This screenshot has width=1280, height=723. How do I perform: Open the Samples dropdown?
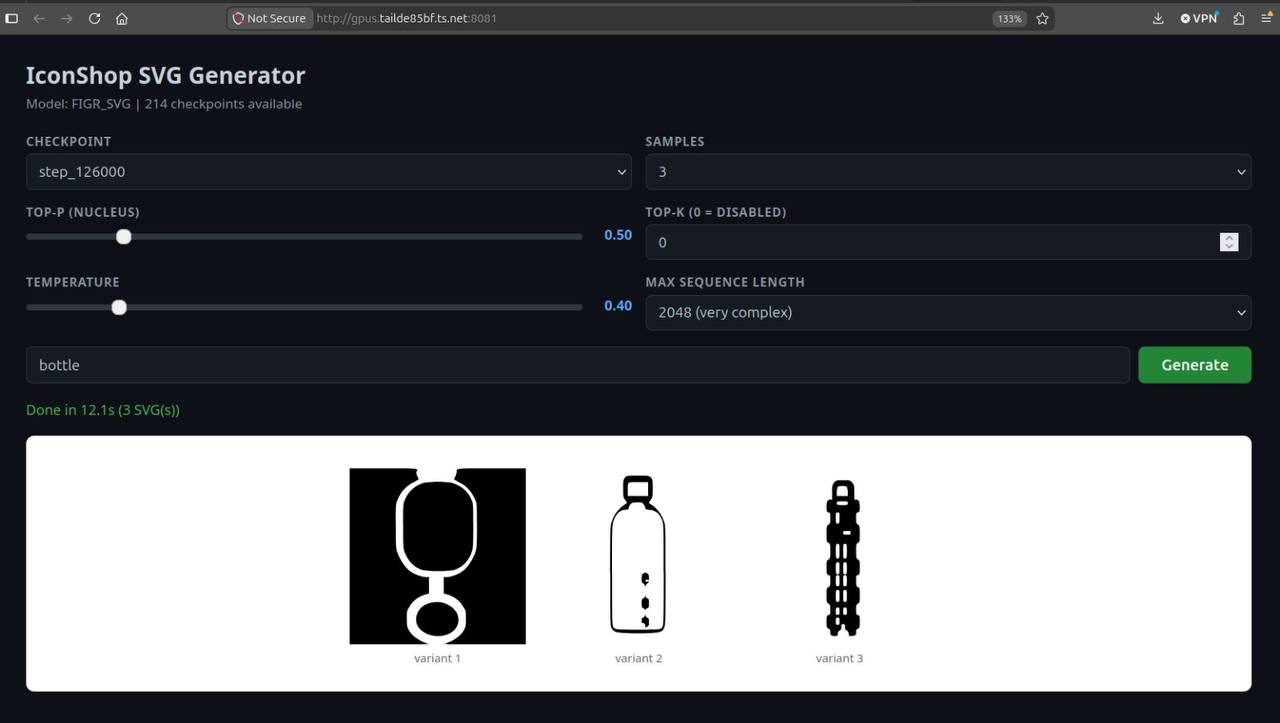click(x=948, y=172)
